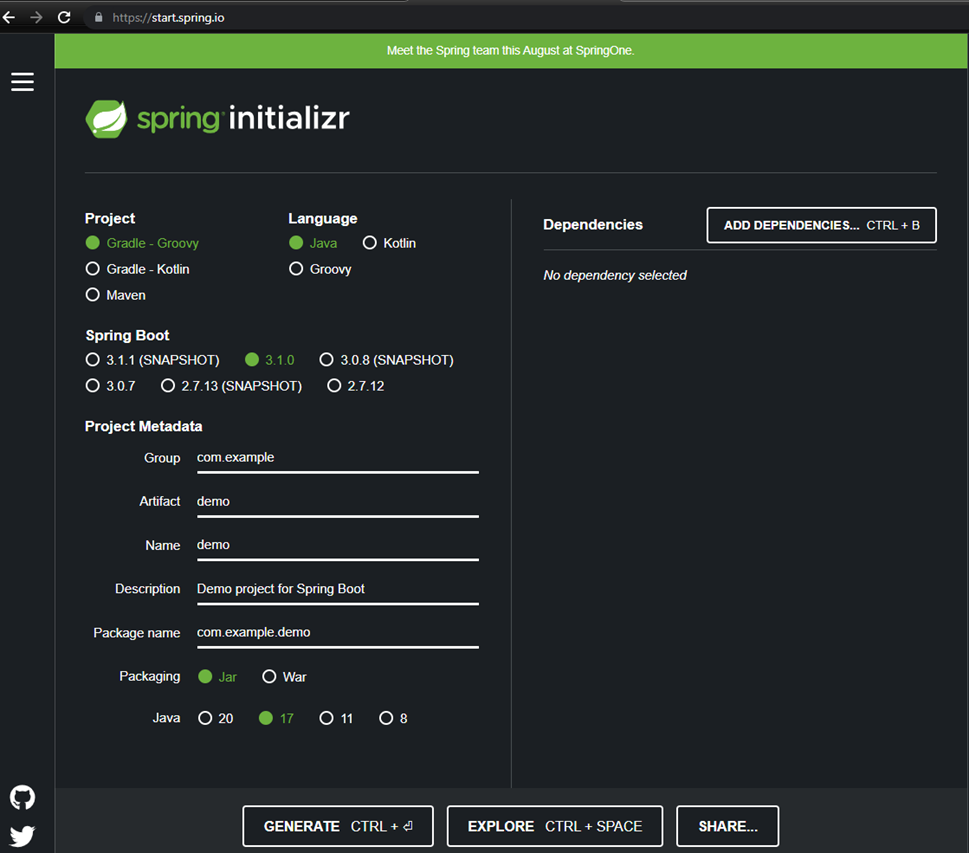
Task: Select Java version 11
Action: click(336, 718)
